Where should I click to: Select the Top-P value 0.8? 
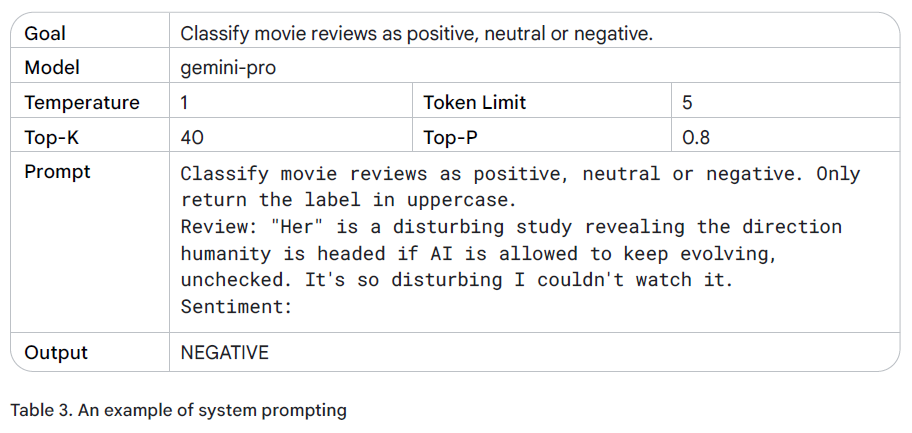[x=696, y=137]
